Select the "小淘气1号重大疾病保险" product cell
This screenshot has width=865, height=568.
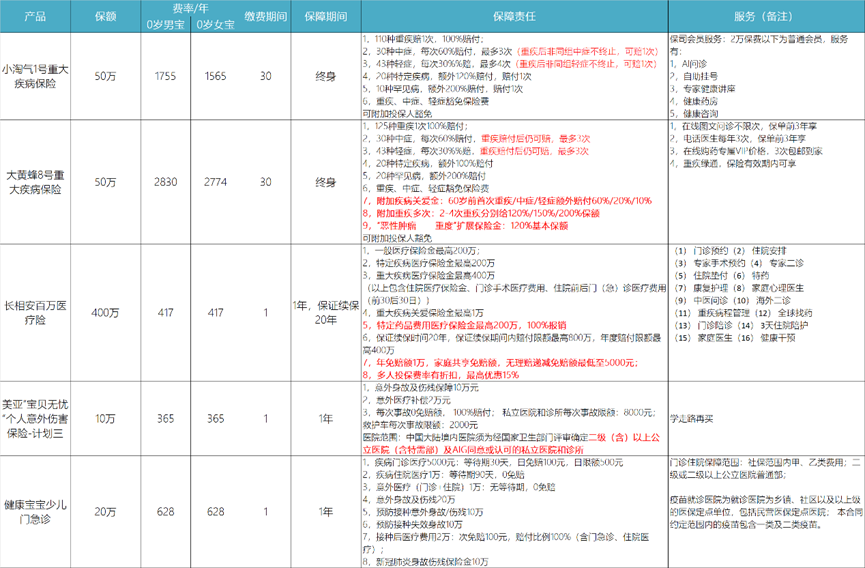[35, 76]
